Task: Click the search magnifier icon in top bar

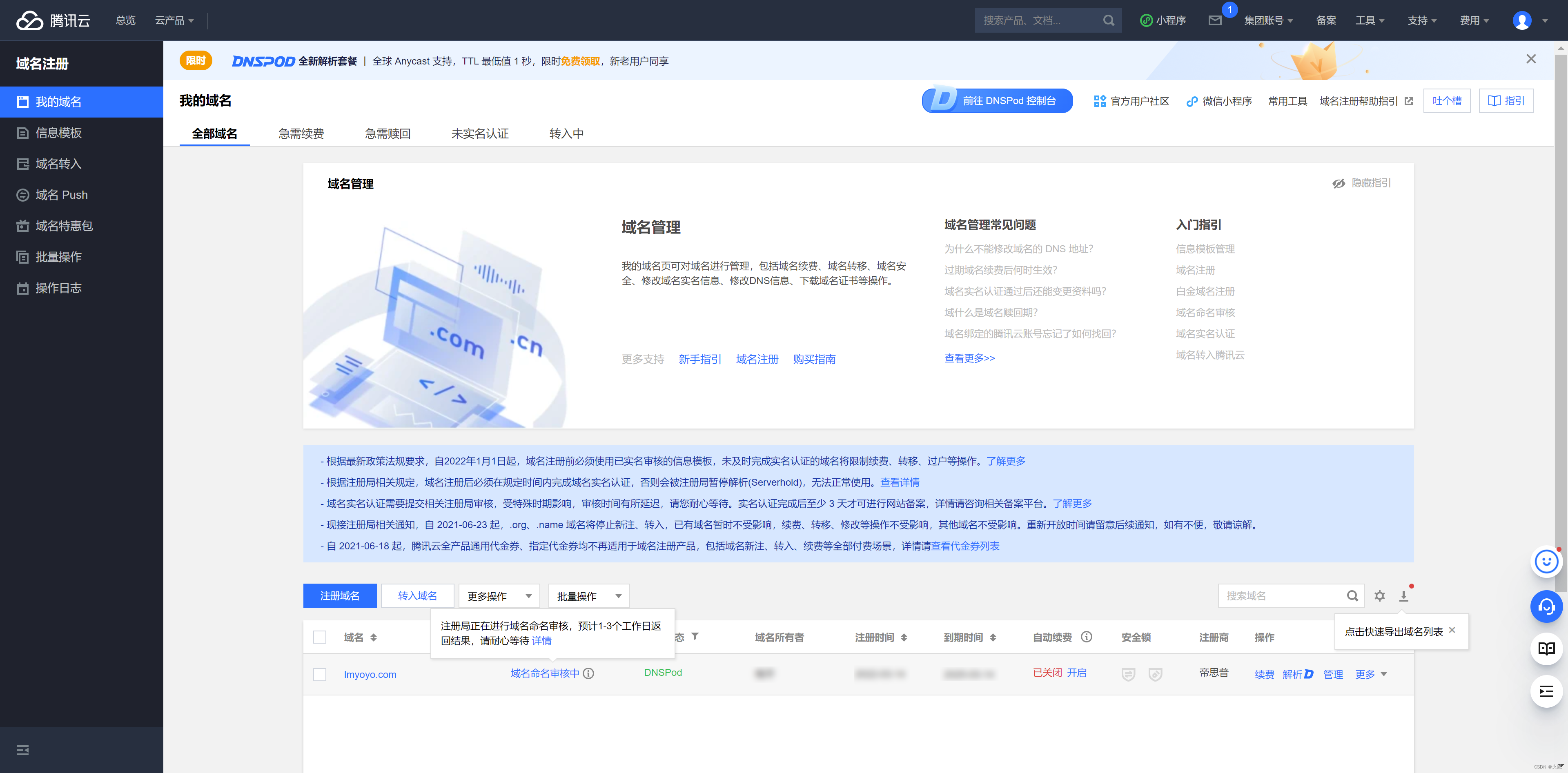Action: click(1109, 20)
